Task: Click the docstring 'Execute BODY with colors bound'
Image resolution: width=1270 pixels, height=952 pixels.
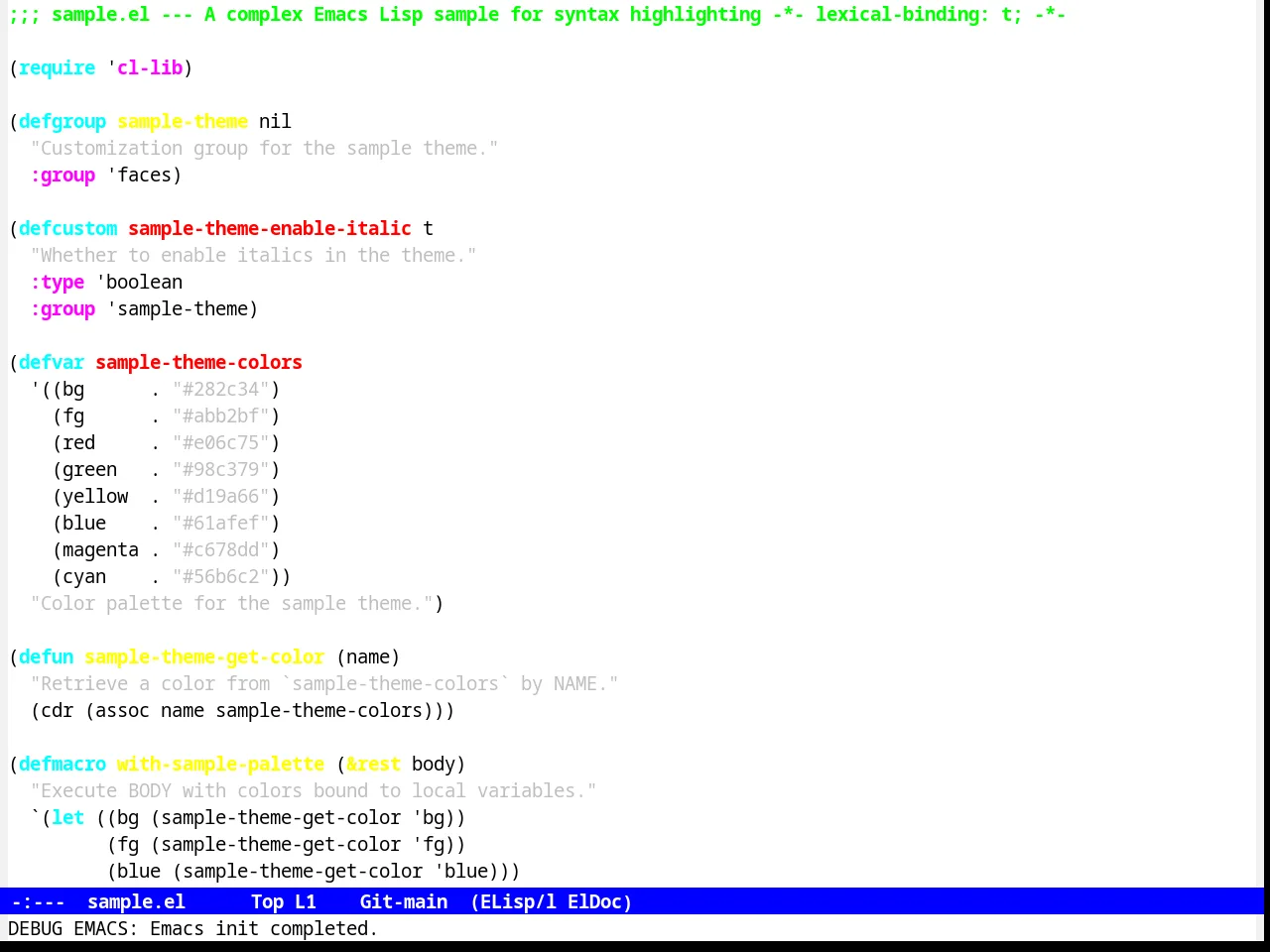Action: (314, 790)
